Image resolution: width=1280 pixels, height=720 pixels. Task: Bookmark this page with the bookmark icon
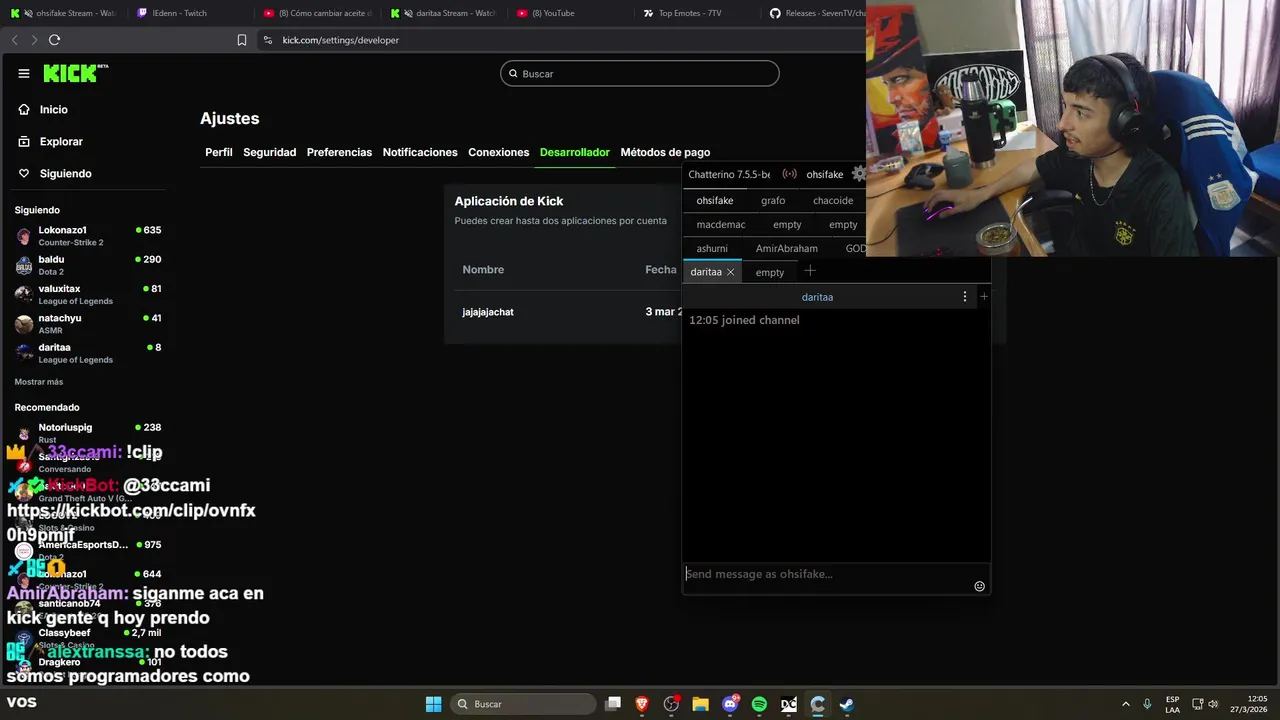point(242,40)
